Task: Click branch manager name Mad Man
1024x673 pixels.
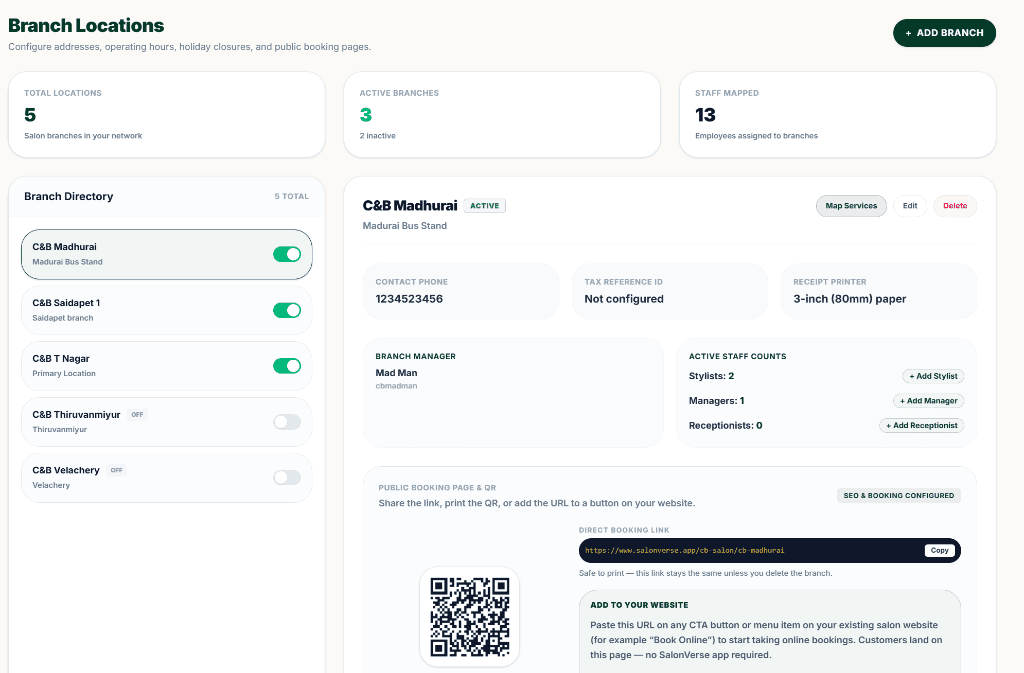Action: point(396,373)
